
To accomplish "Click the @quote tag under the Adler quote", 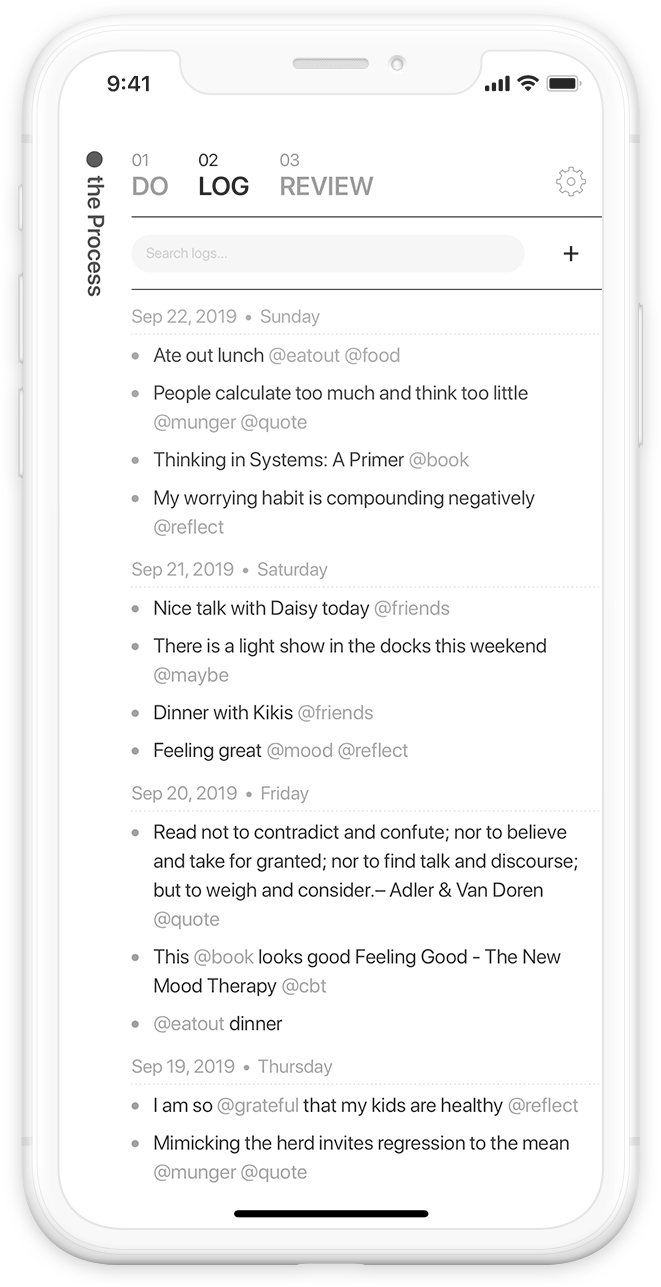I will (x=186, y=918).
